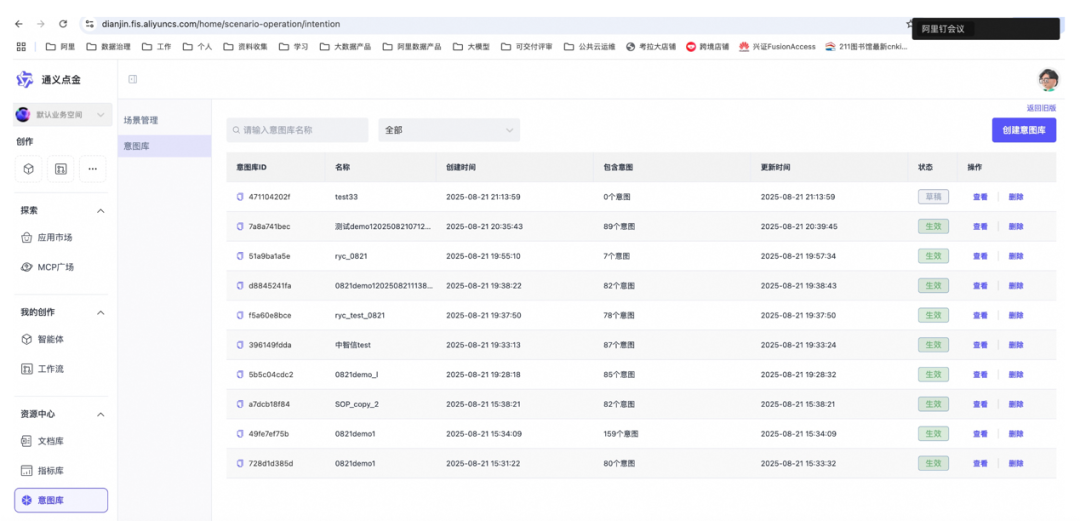Copy intent library ID a7dcb18f84
This screenshot has height=521, width=1080.
240,405
